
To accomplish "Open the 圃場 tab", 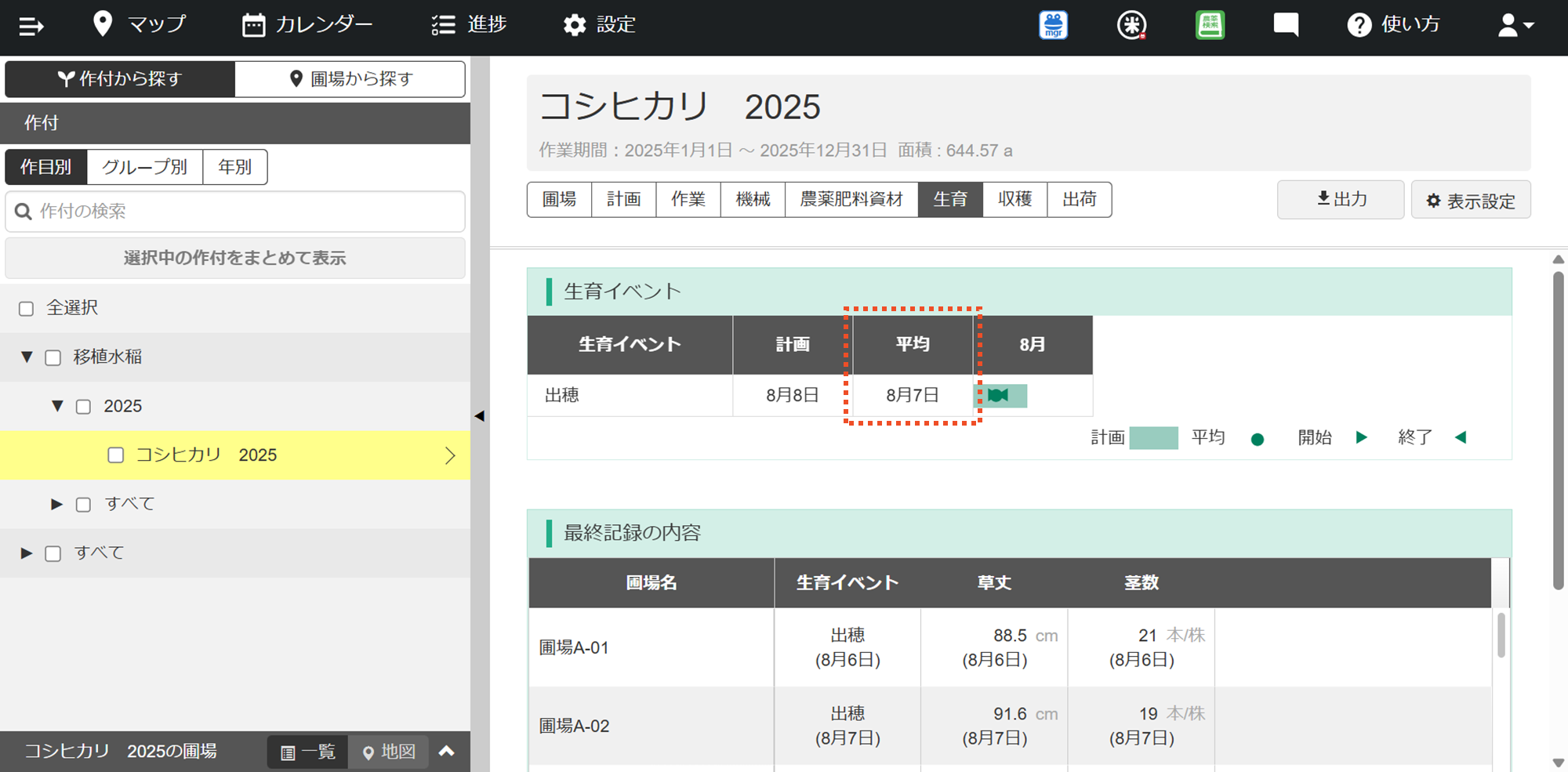I will click(560, 199).
